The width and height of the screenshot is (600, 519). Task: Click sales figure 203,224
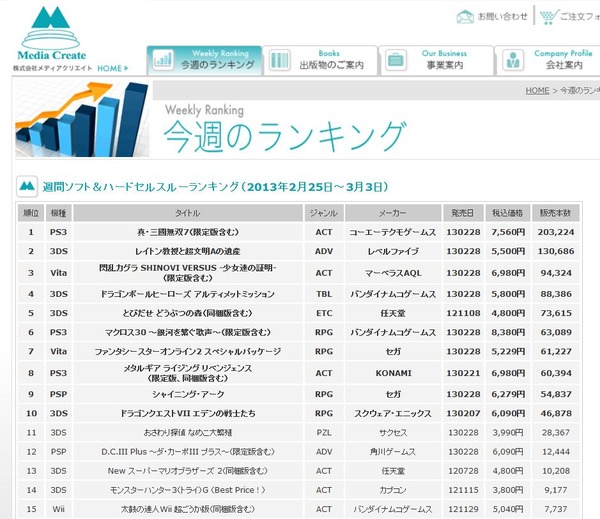click(x=556, y=232)
